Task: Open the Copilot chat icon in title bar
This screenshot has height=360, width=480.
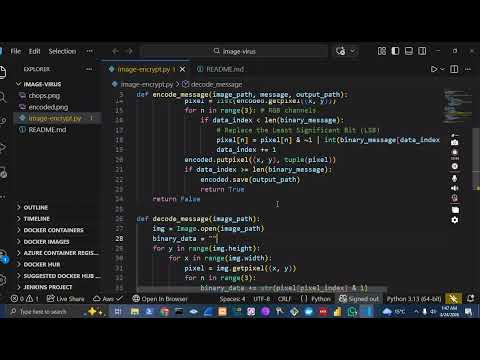Action: (x=341, y=51)
